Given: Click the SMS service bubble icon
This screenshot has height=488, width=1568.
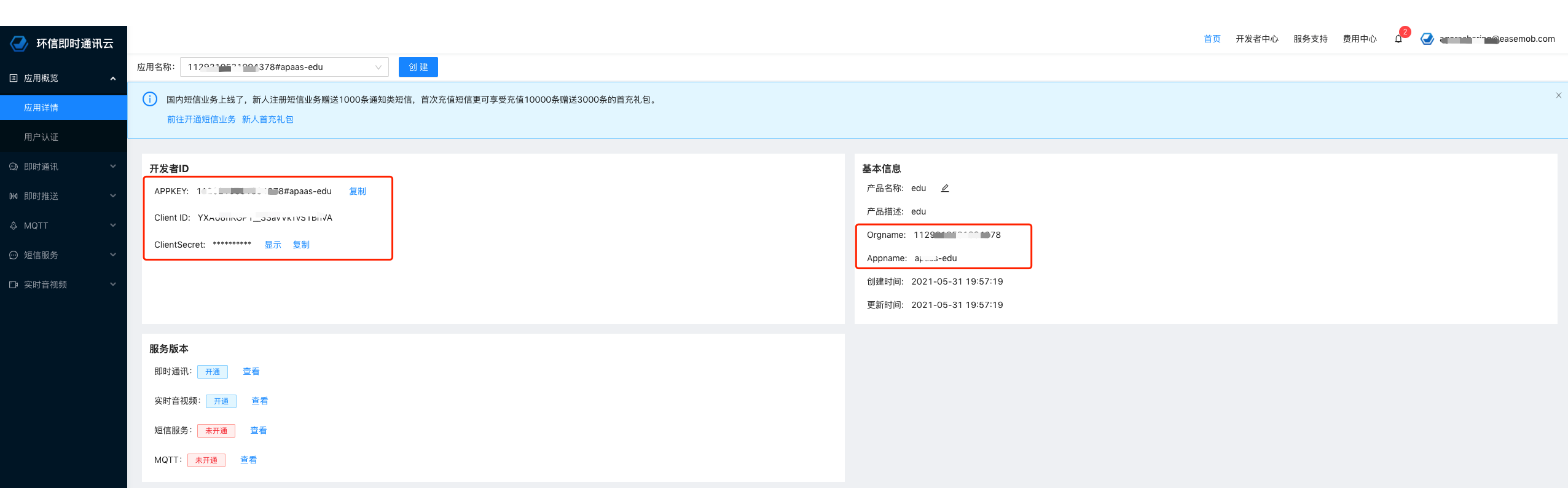Looking at the screenshot, I should pos(14,255).
